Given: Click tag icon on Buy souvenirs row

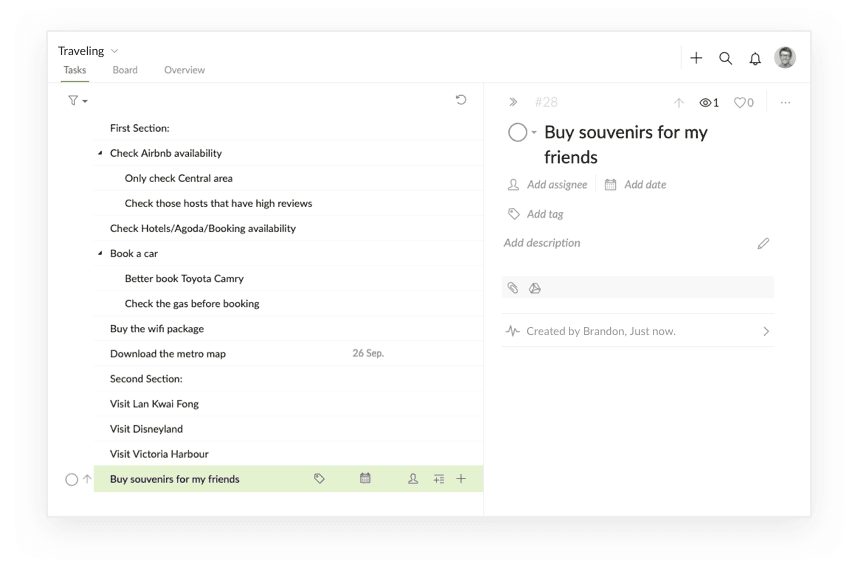Looking at the screenshot, I should point(319,479).
